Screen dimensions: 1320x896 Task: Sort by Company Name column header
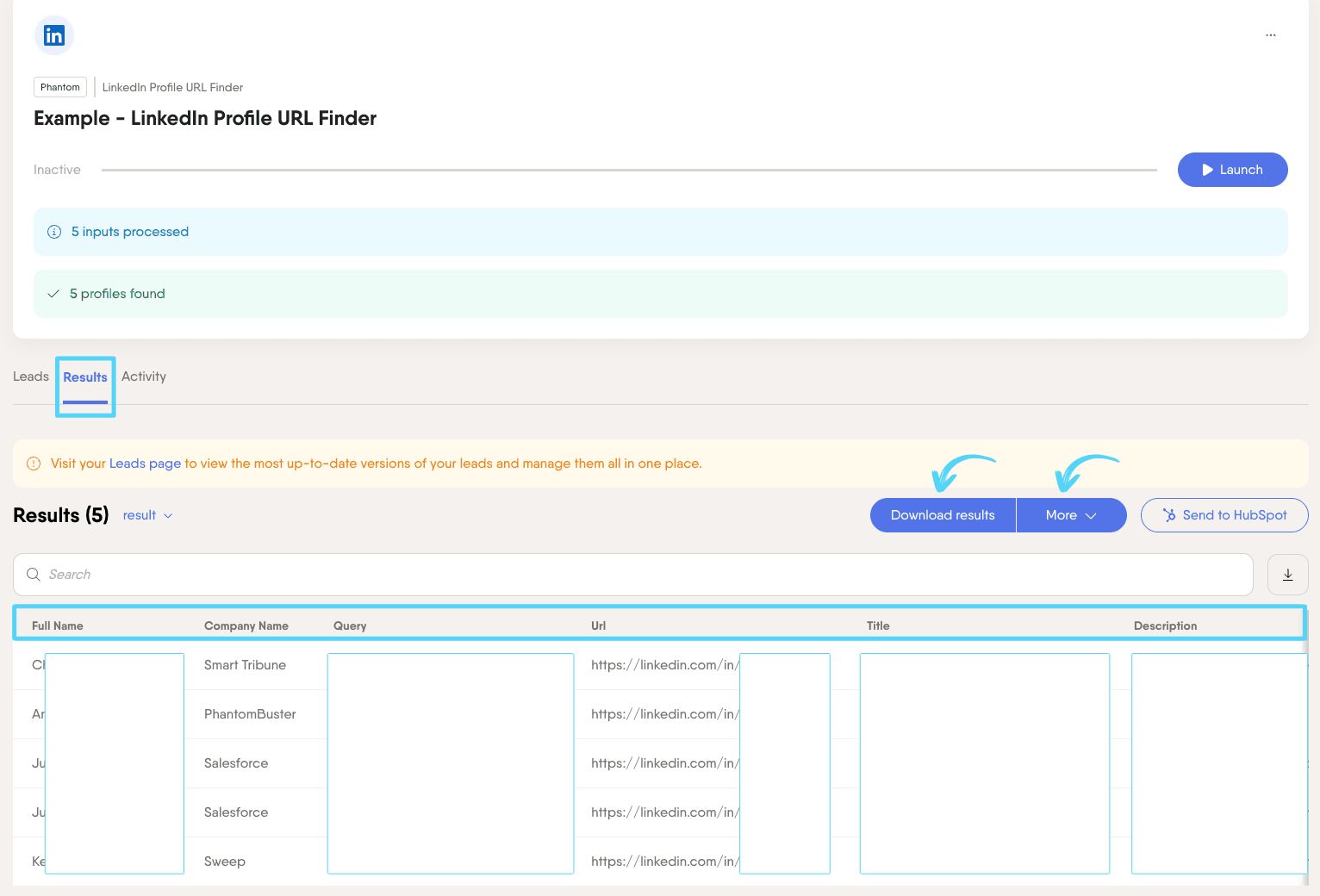[246, 625]
